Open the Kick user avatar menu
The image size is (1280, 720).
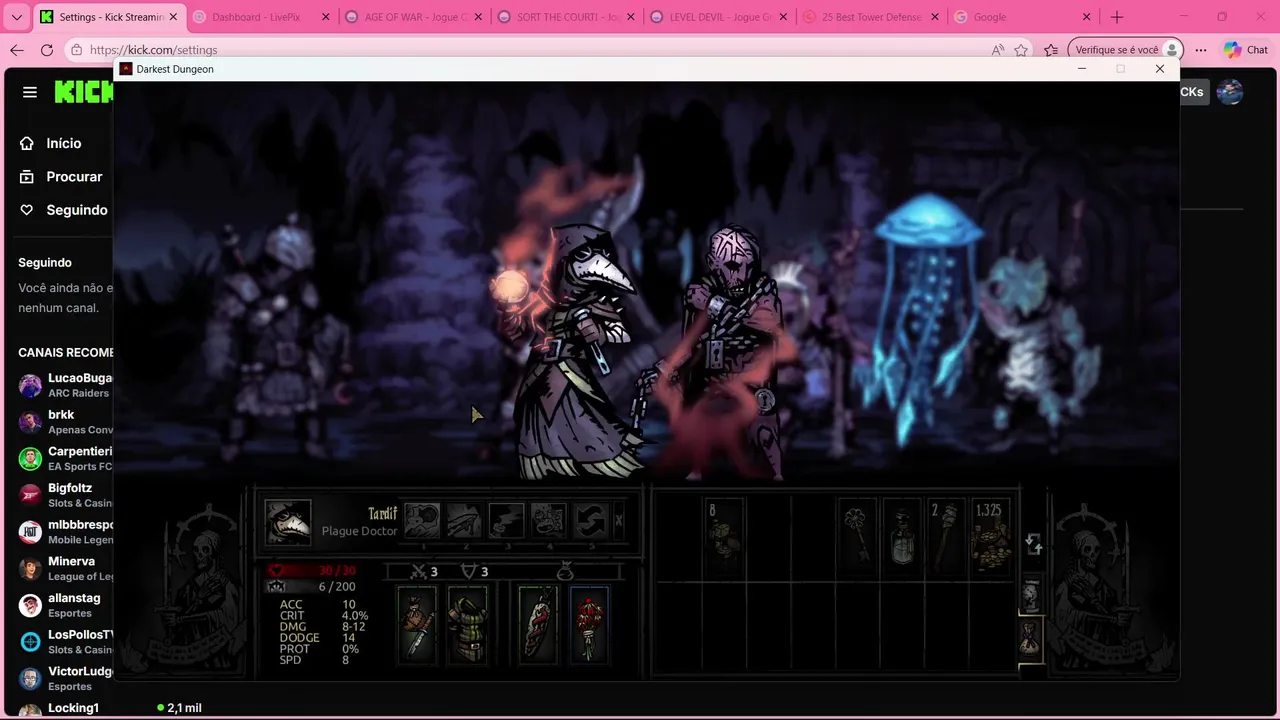tap(1230, 92)
